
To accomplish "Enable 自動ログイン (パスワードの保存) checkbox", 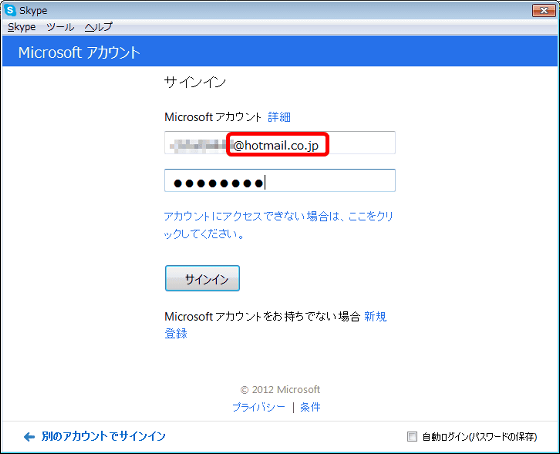I will point(412,436).
